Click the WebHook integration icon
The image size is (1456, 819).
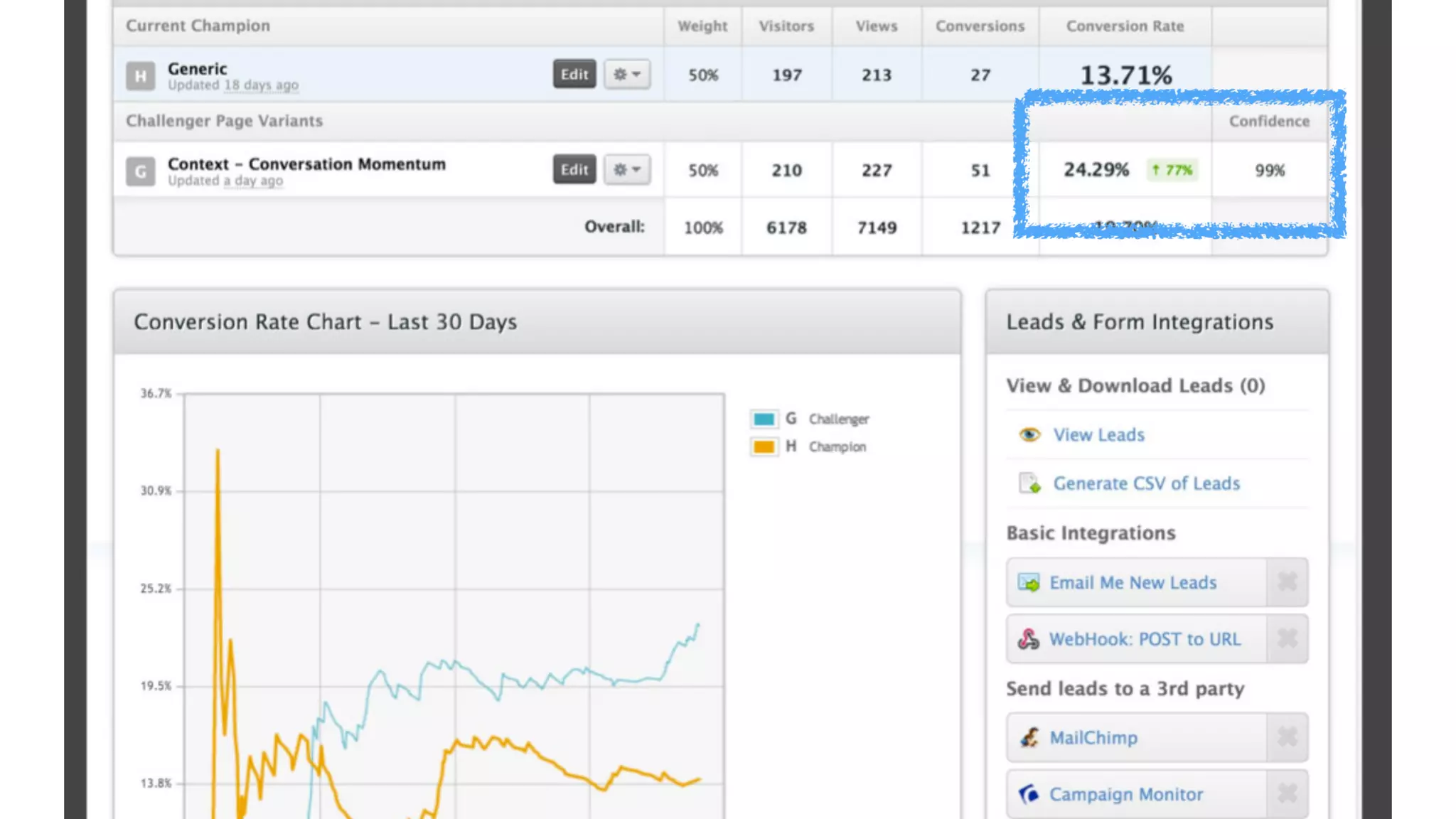tap(1028, 639)
